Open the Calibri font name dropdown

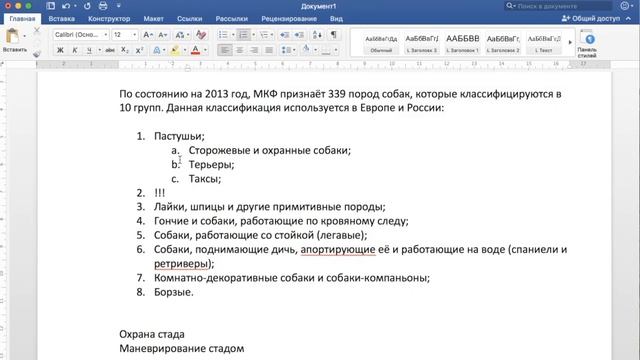(106, 35)
